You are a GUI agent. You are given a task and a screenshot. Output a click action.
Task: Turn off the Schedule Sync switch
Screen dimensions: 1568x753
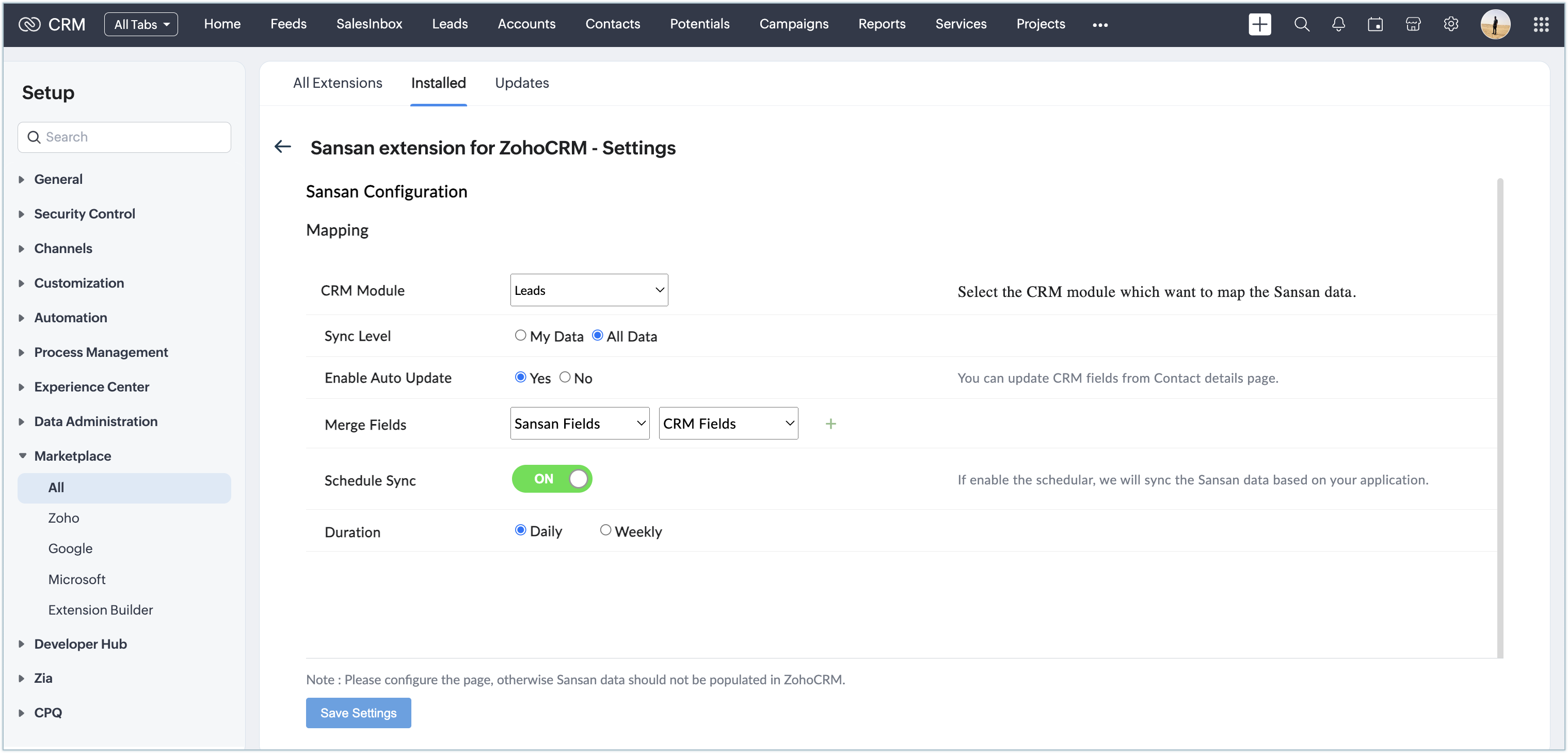(x=551, y=479)
